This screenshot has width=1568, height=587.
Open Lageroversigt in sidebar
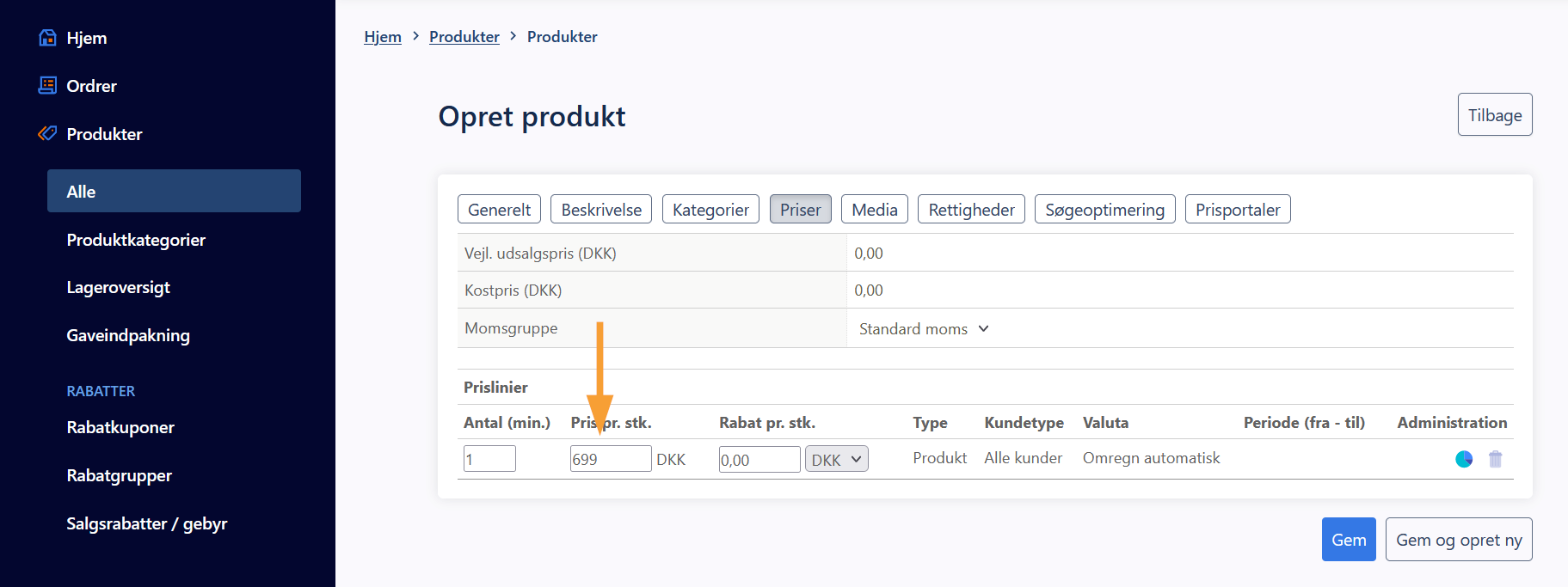coord(118,287)
